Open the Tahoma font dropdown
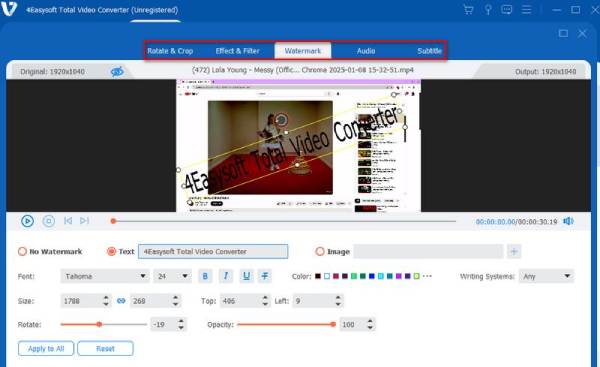 pyautogui.click(x=104, y=276)
